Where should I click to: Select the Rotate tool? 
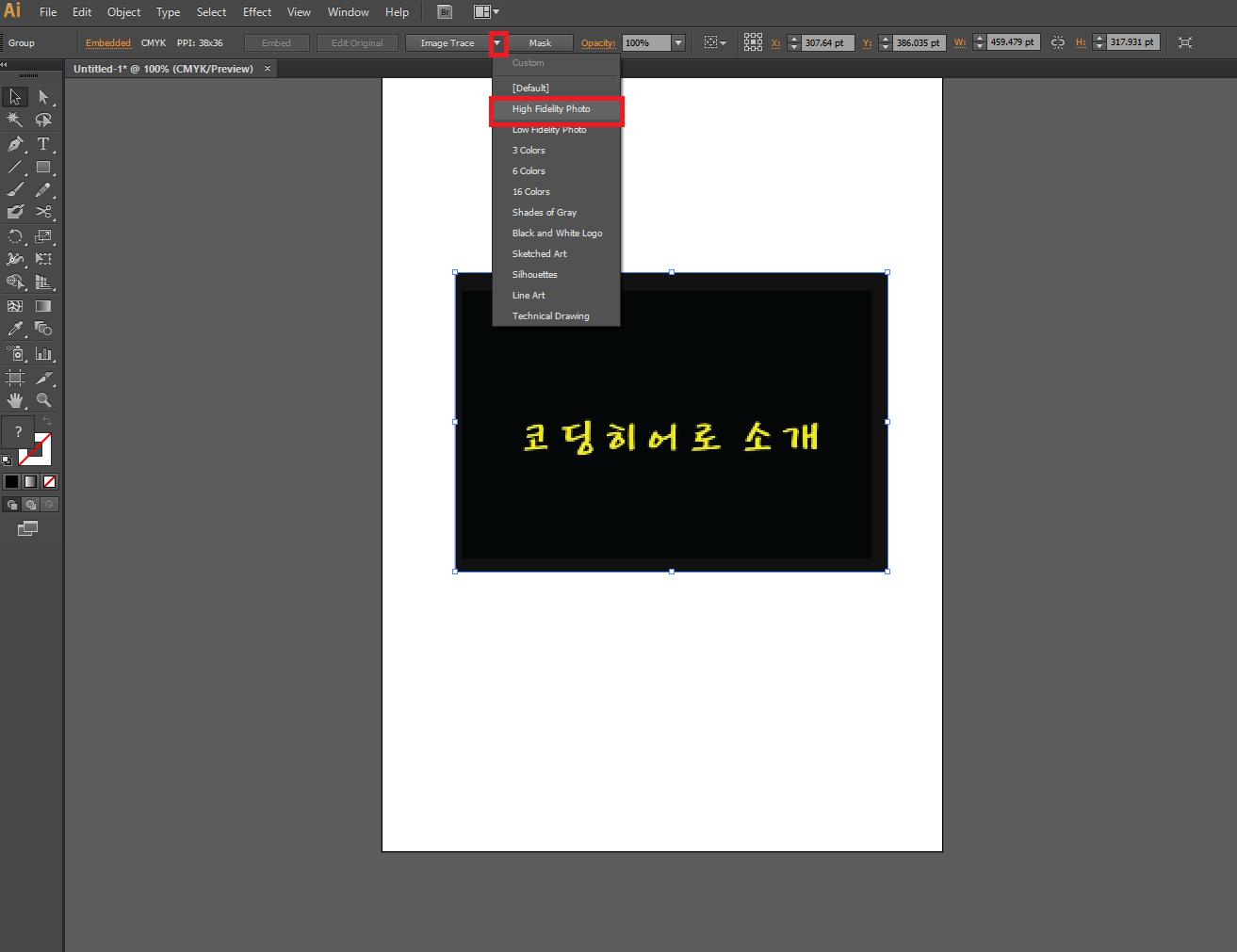pos(15,236)
